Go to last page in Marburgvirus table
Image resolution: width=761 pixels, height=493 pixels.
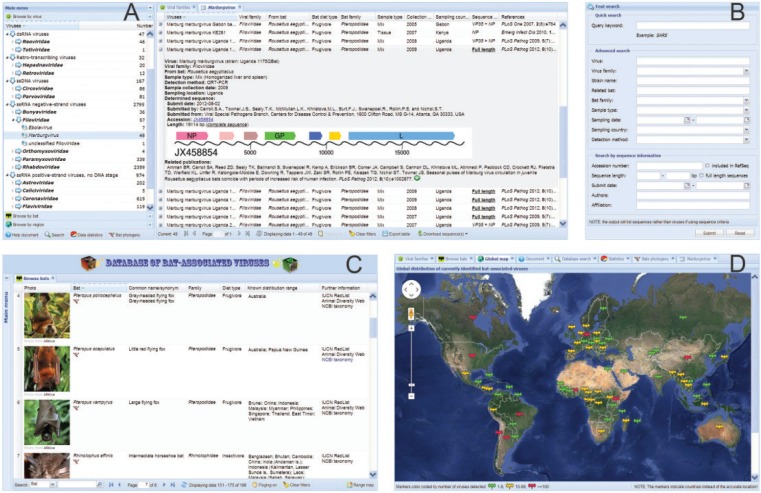click(x=248, y=234)
